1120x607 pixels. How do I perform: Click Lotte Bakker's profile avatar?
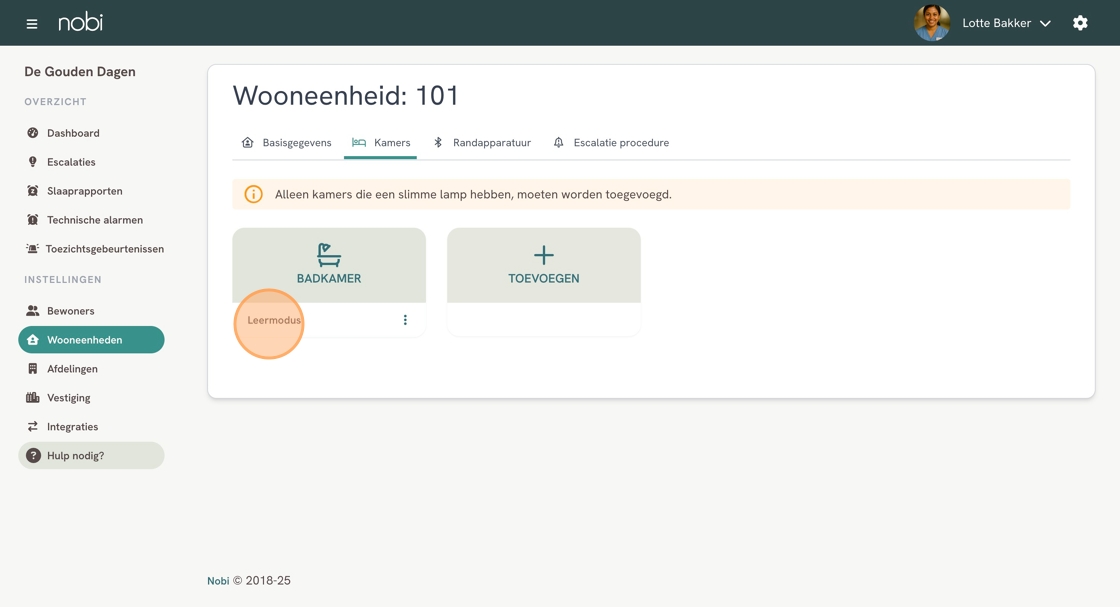pyautogui.click(x=932, y=23)
